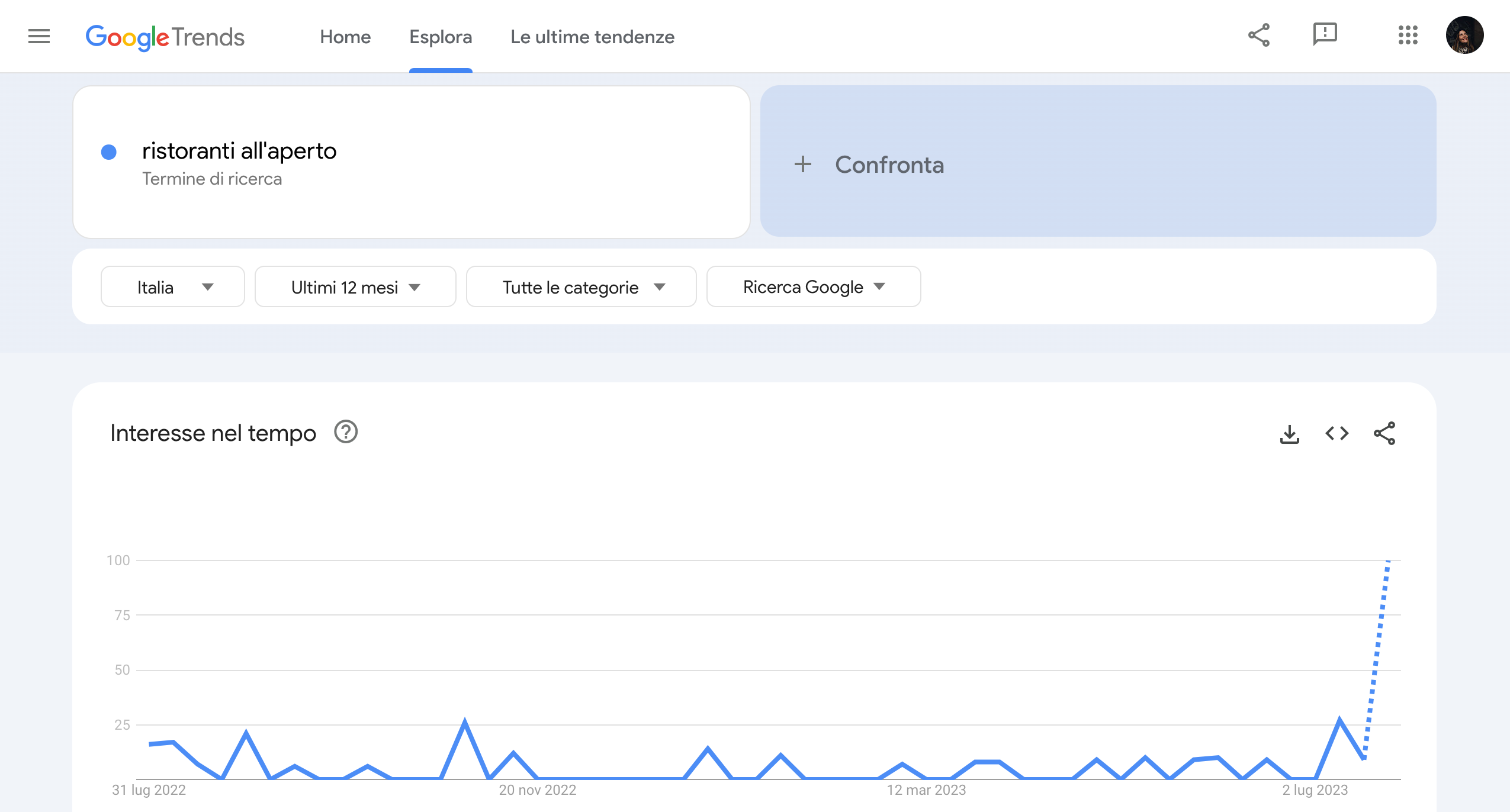
Task: Select the Esplora tab
Action: click(441, 37)
